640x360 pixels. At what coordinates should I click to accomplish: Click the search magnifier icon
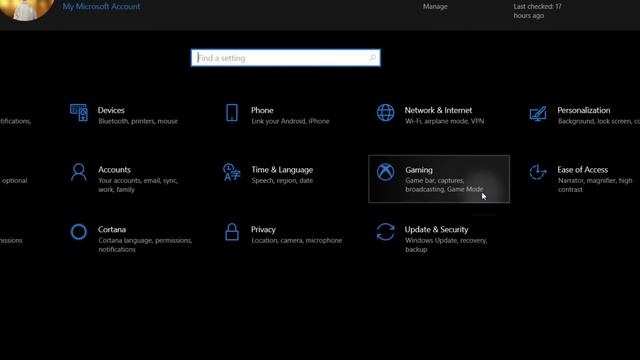click(x=372, y=58)
